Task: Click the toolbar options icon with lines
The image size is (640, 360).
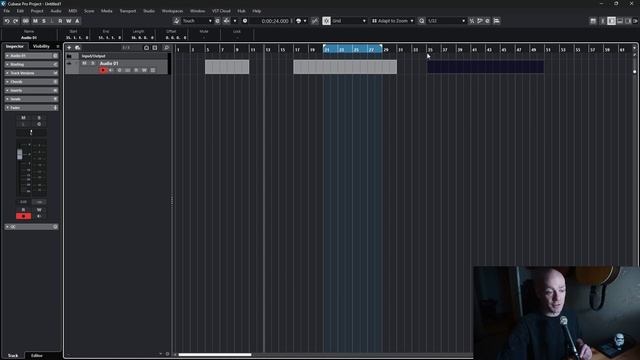Action: (497, 21)
